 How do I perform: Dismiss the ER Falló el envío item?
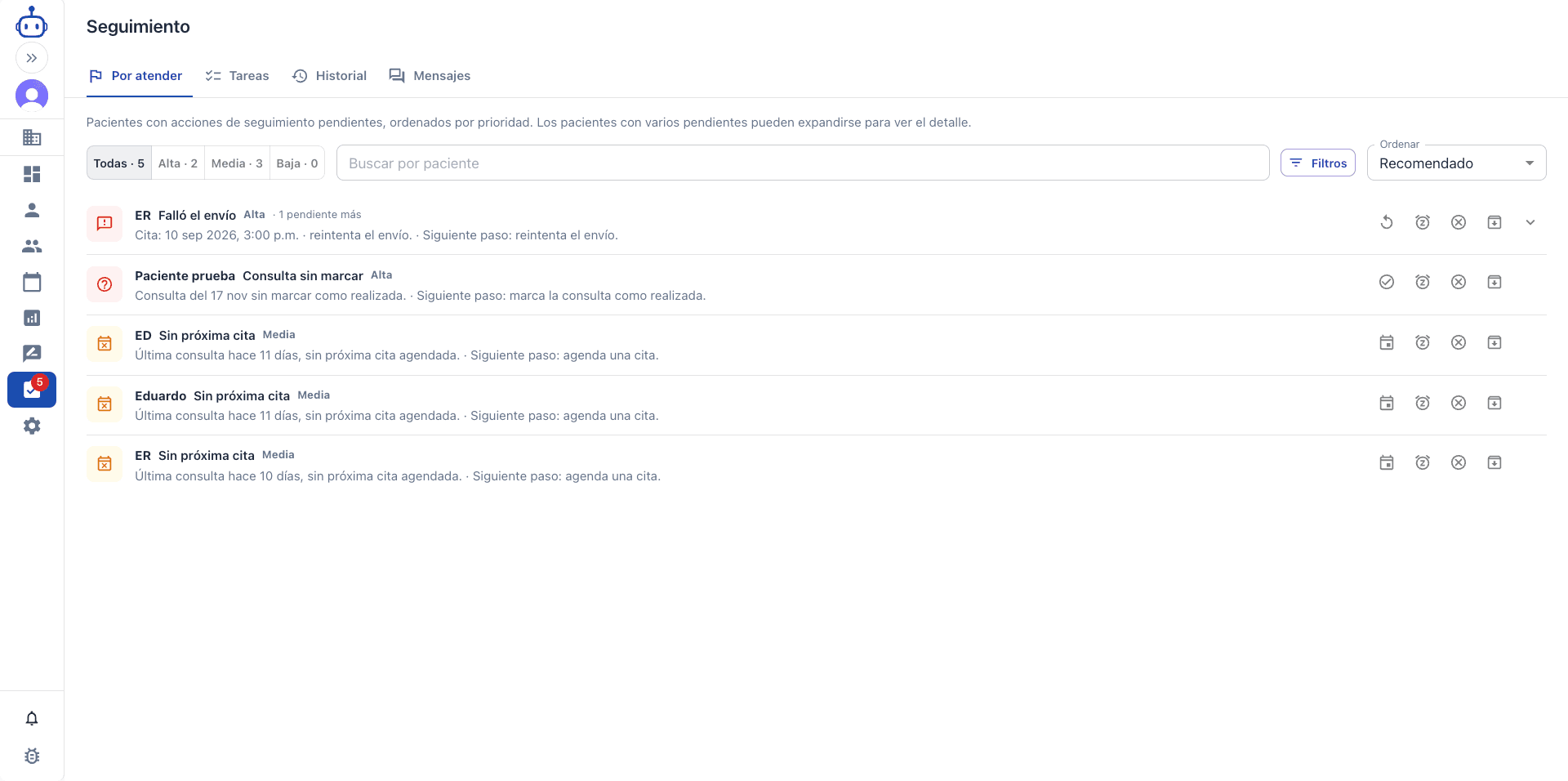pos(1459,222)
